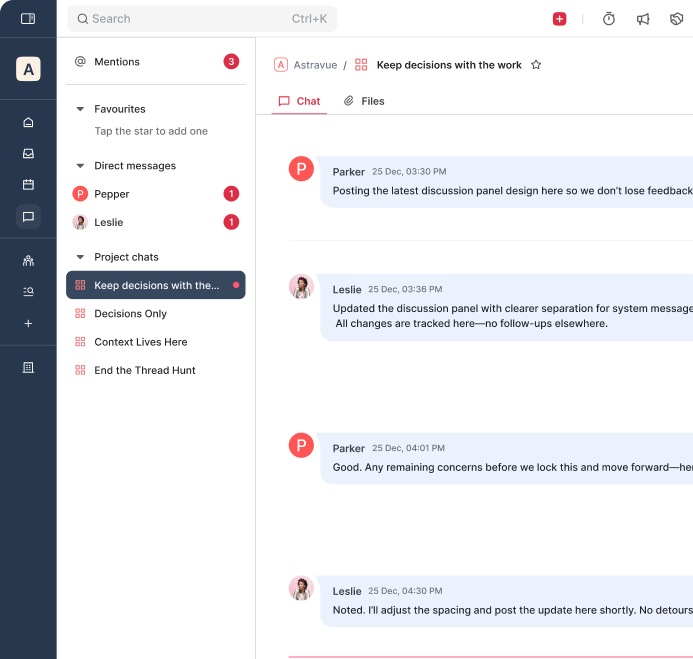Open the team members icon
The width and height of the screenshot is (693, 659).
point(28,260)
